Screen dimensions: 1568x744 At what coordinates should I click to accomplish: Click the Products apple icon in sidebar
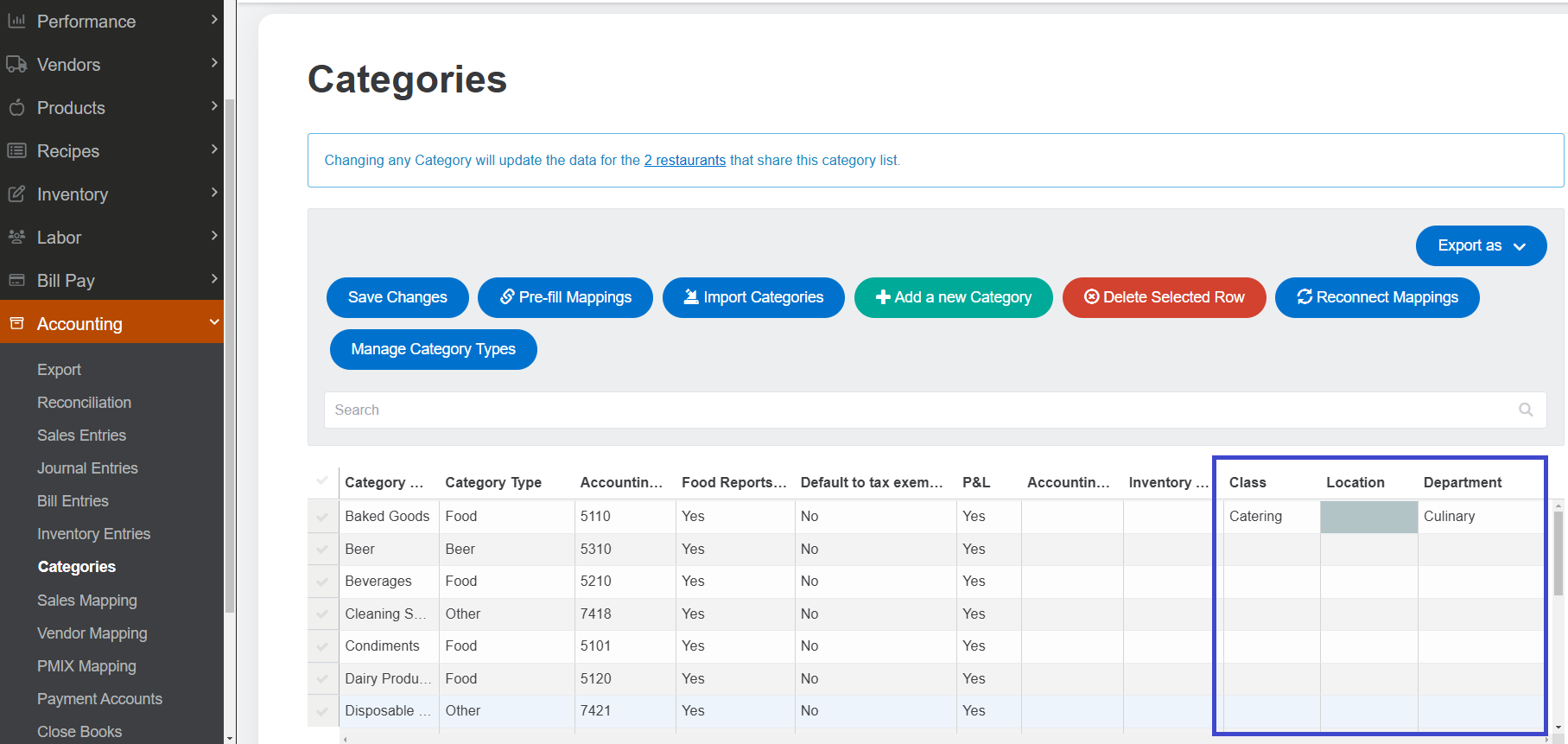pos(16,107)
